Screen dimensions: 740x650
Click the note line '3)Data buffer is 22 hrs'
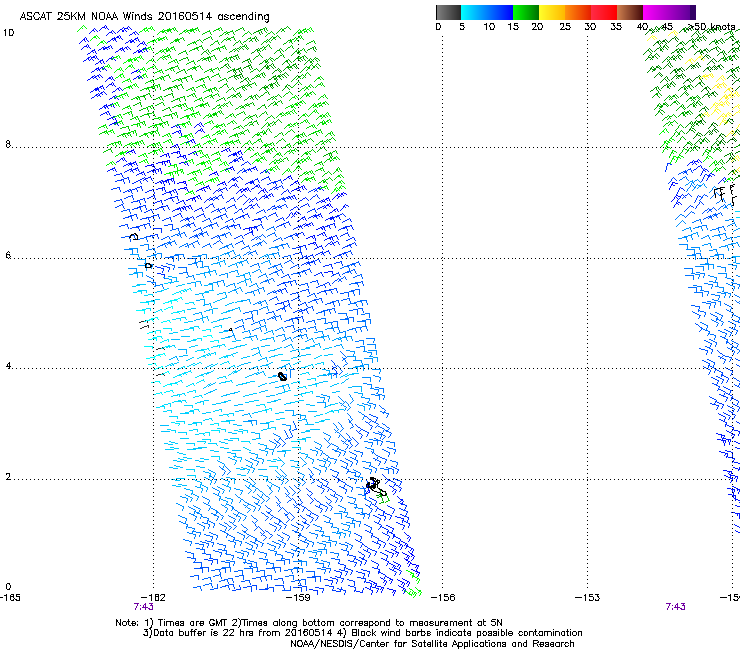(x=362, y=633)
